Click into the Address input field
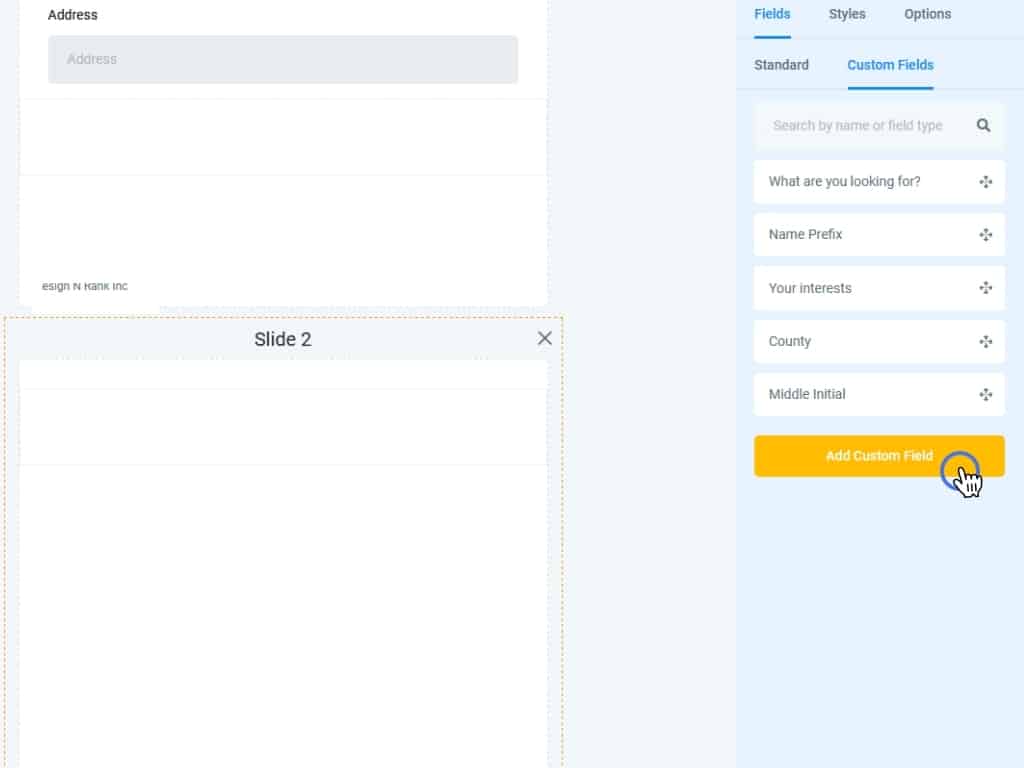Viewport: 1024px width, 768px height. 283,59
